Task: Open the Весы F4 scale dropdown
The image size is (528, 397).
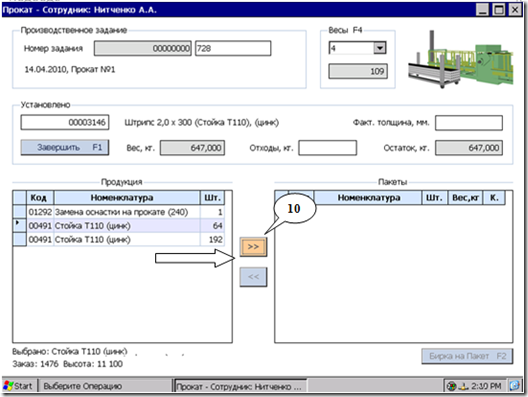Action: pos(380,48)
